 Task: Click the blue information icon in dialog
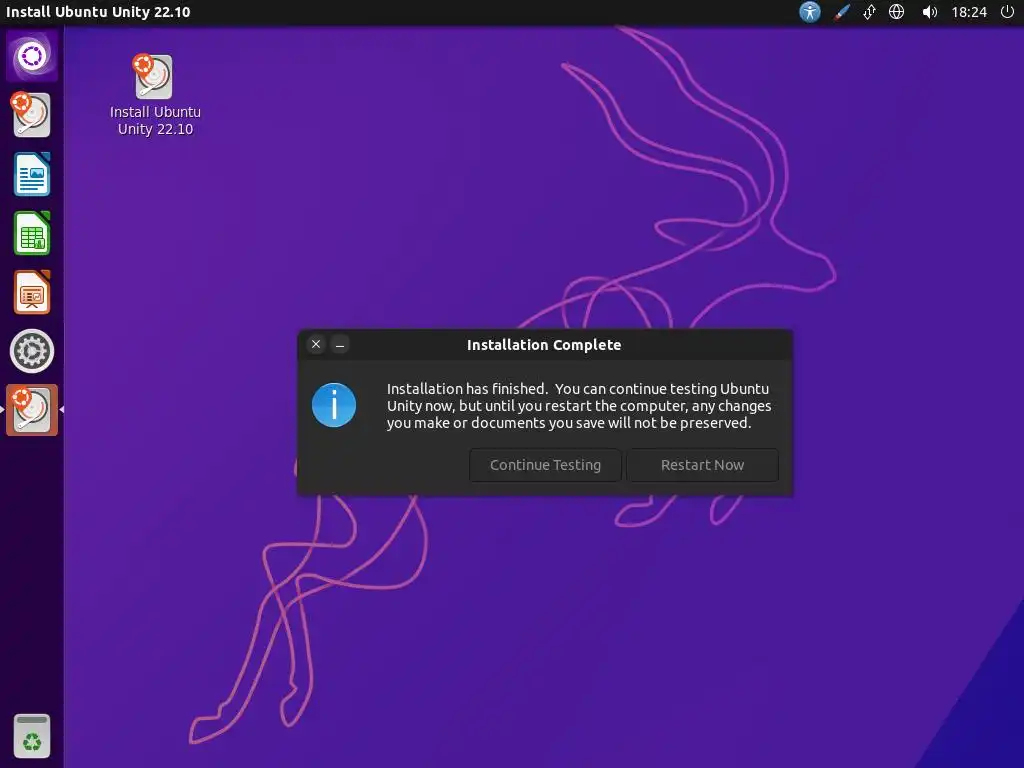point(334,405)
